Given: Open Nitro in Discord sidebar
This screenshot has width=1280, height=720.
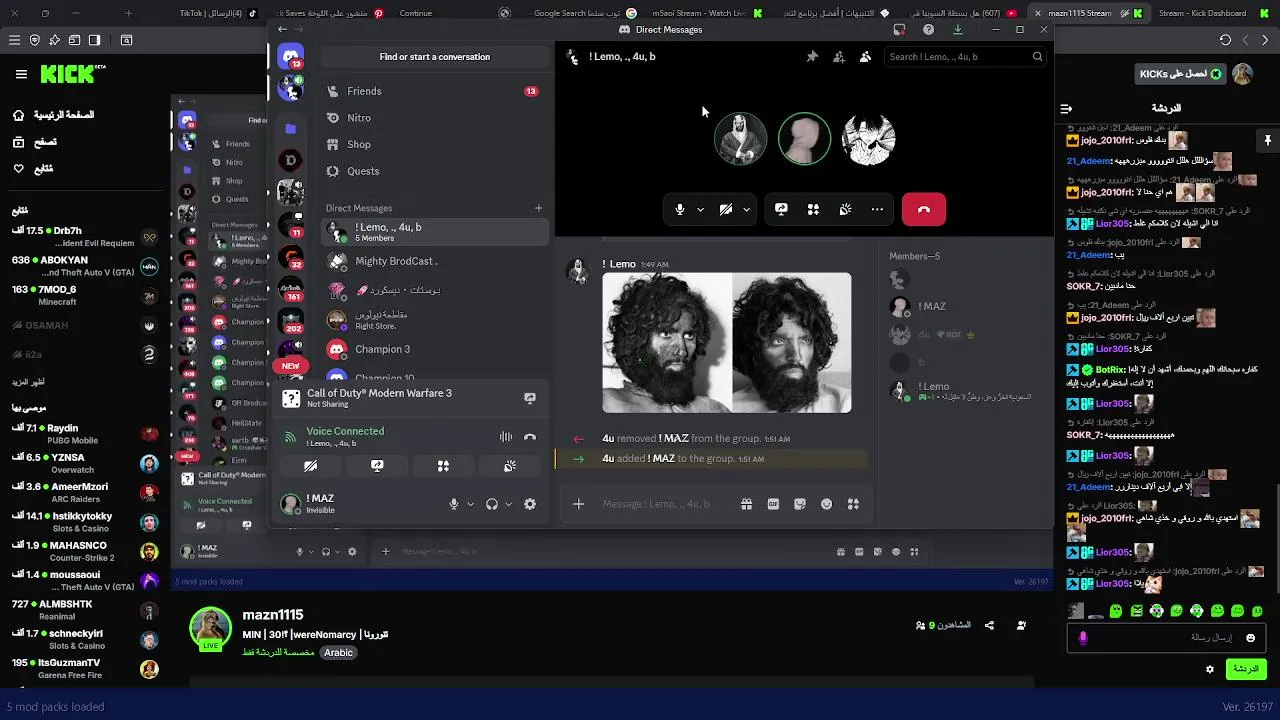Looking at the screenshot, I should click(x=434, y=118).
